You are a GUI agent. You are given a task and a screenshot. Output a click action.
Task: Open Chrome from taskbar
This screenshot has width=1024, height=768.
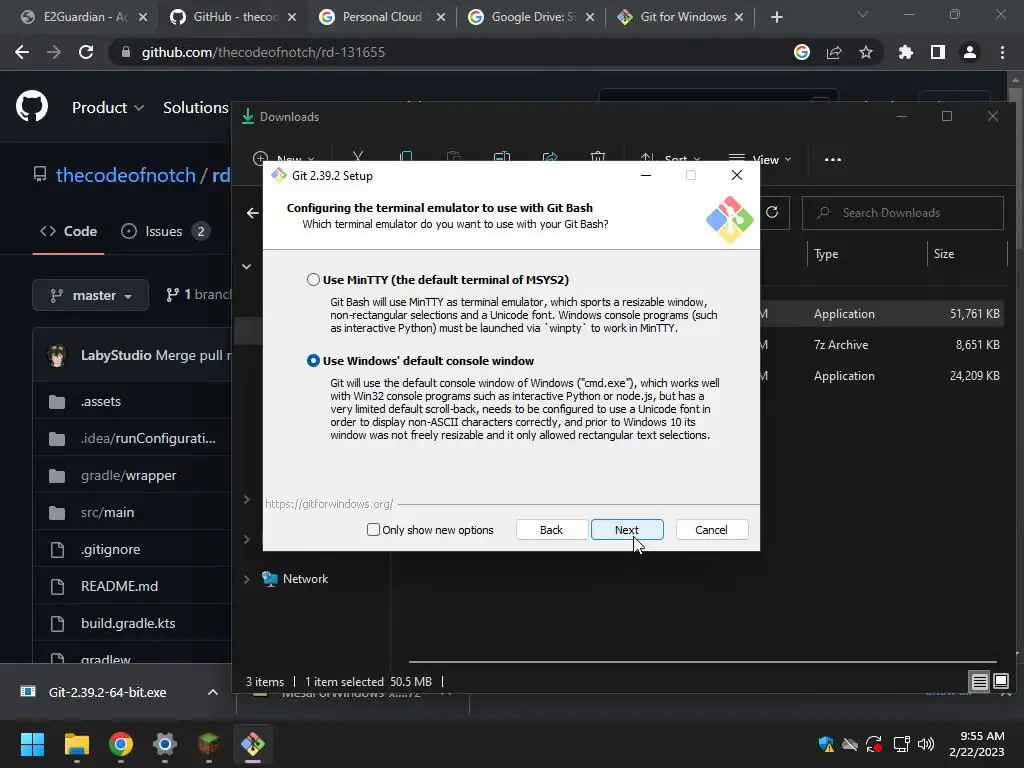121,744
